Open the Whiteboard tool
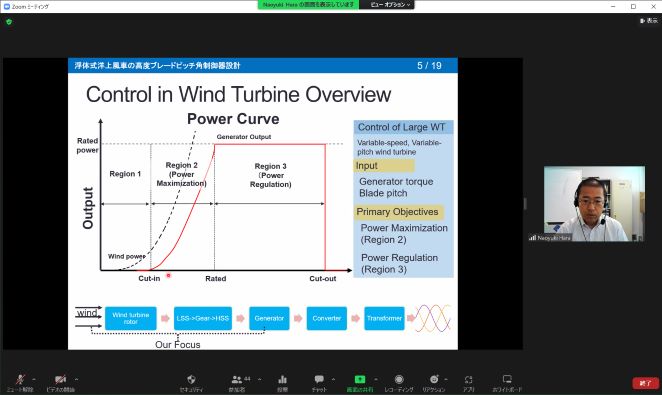Screen dimensions: 662x395 click(507, 382)
